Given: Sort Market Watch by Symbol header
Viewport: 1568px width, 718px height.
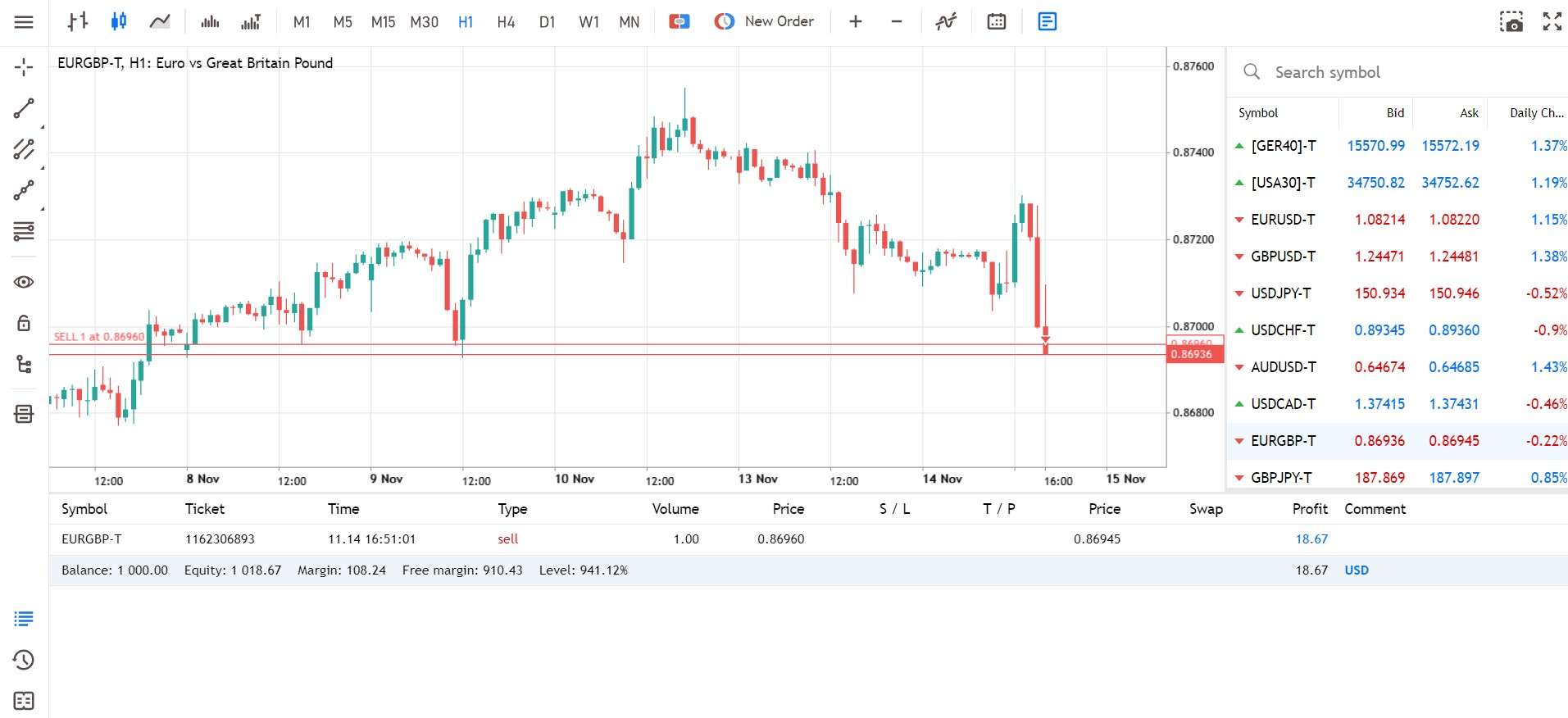Looking at the screenshot, I should [x=1258, y=113].
